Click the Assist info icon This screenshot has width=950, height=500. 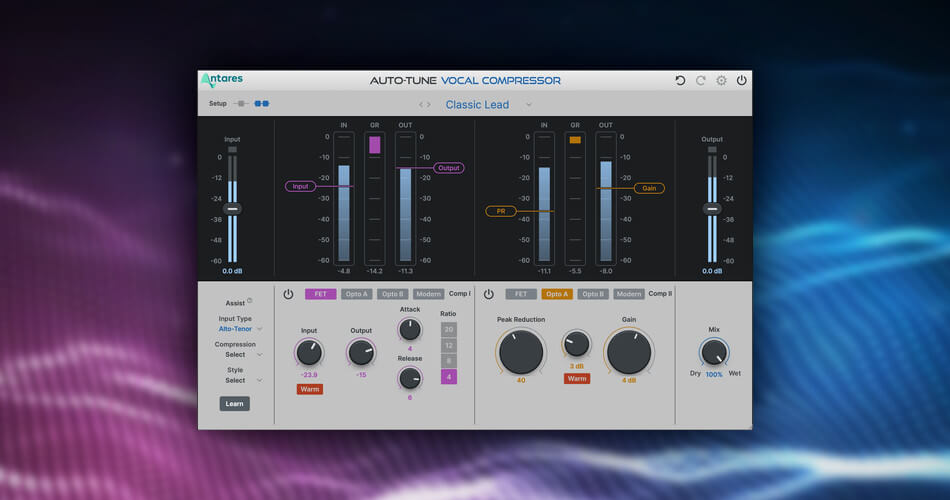click(250, 301)
